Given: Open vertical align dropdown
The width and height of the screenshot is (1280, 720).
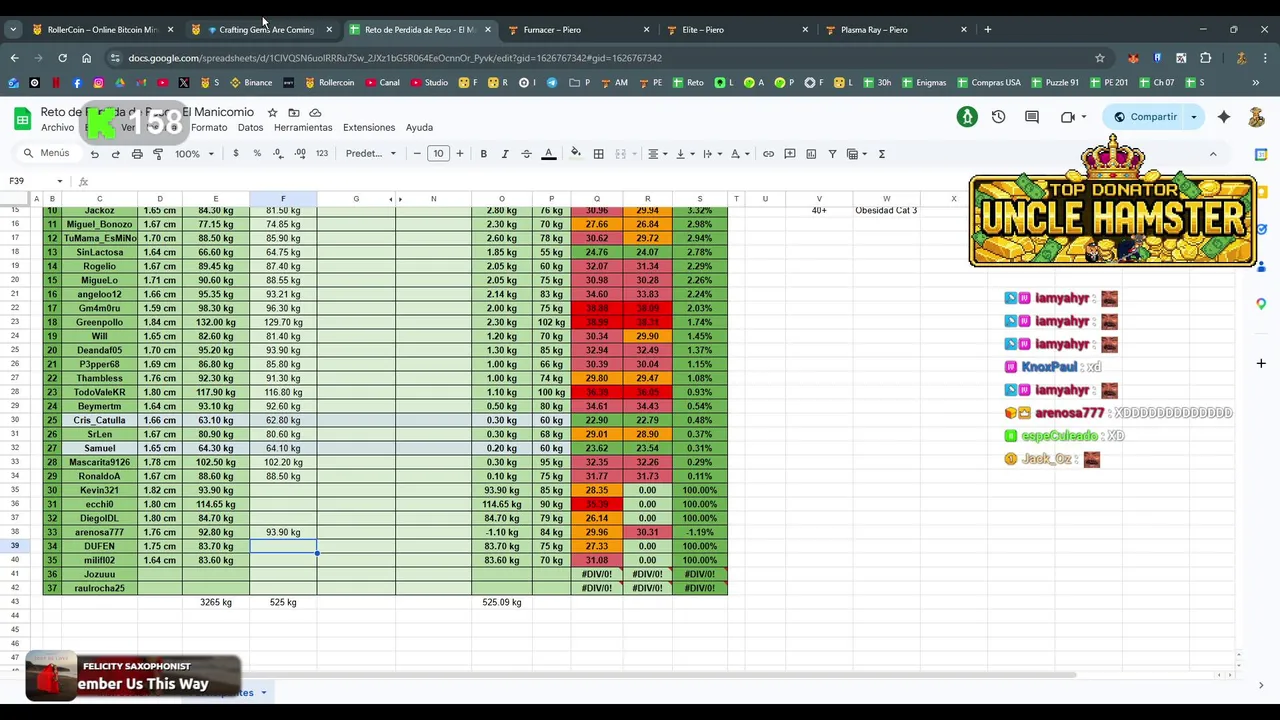Looking at the screenshot, I should coord(684,154).
